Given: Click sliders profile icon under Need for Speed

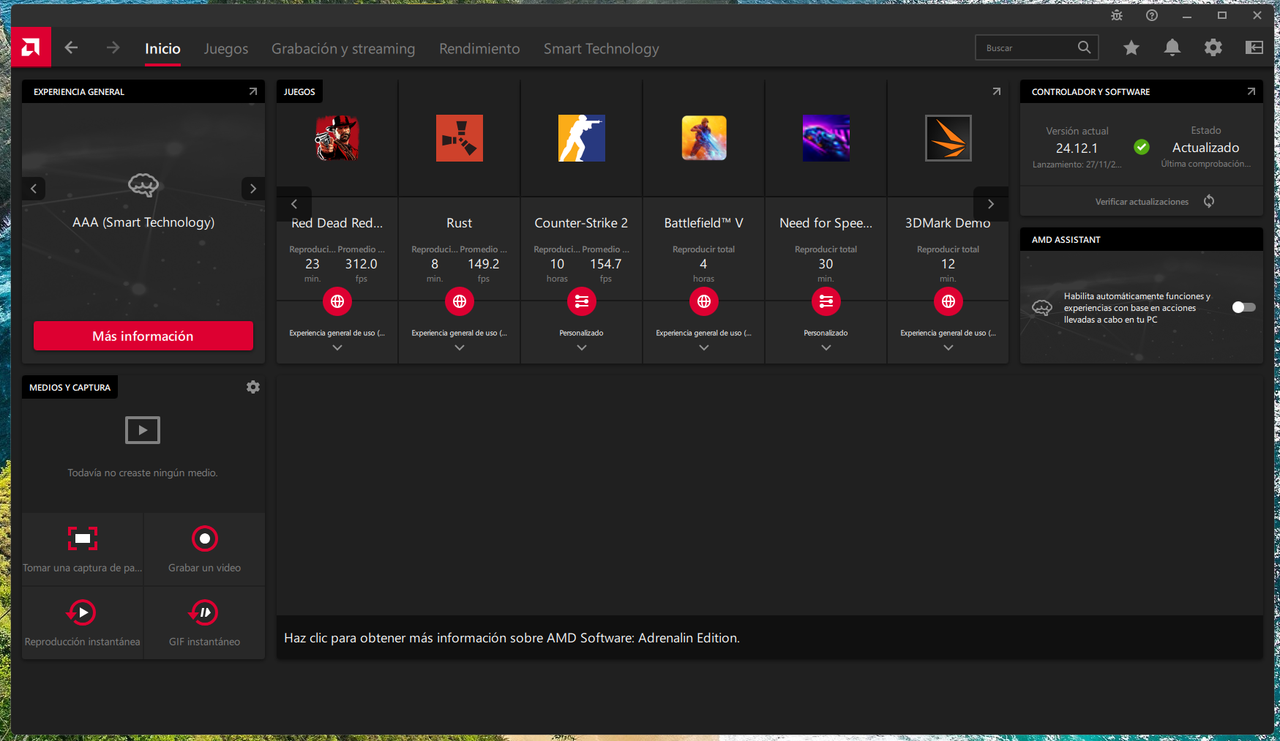Looking at the screenshot, I should tap(826, 301).
